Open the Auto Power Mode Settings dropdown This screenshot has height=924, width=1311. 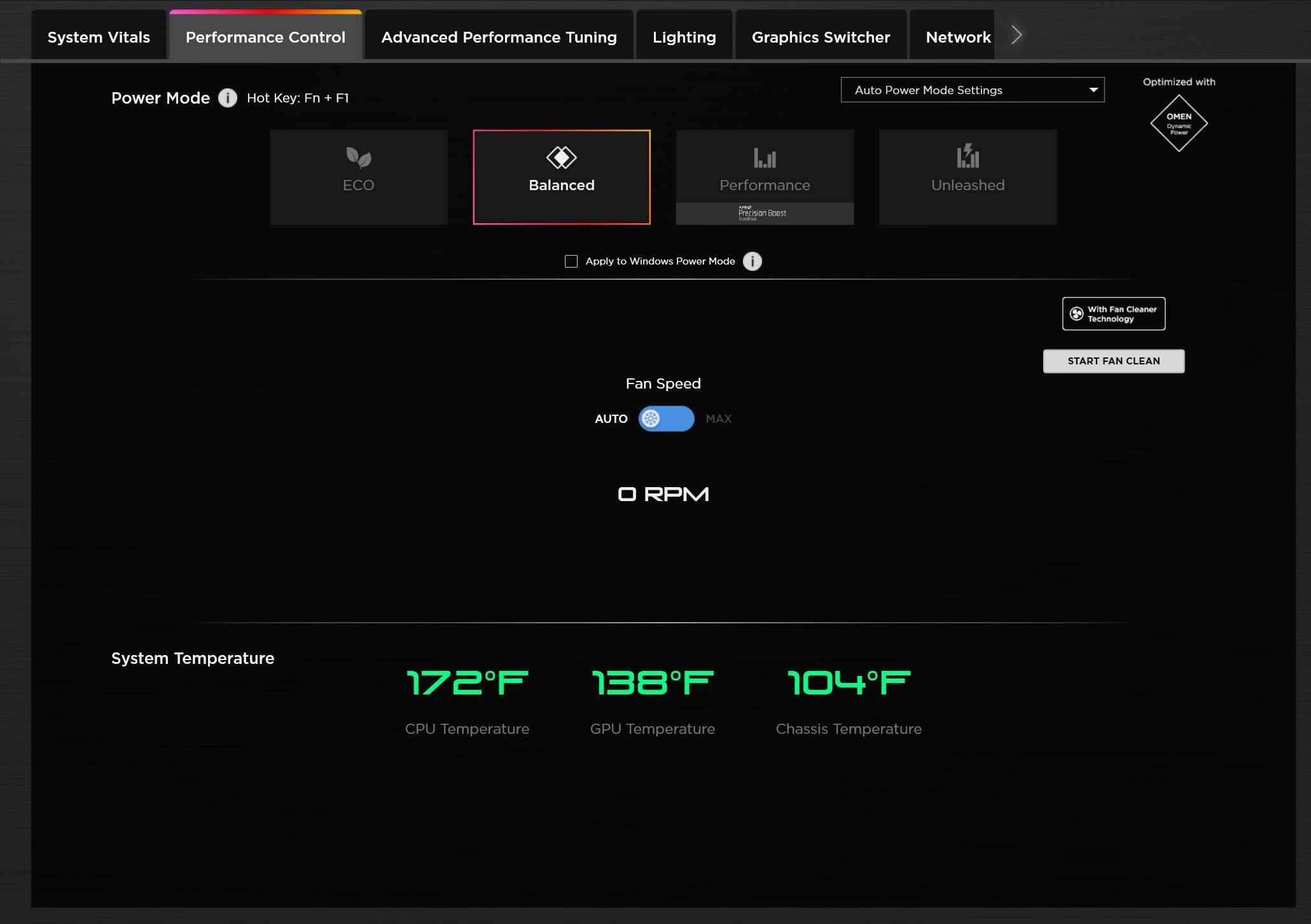[x=972, y=90]
